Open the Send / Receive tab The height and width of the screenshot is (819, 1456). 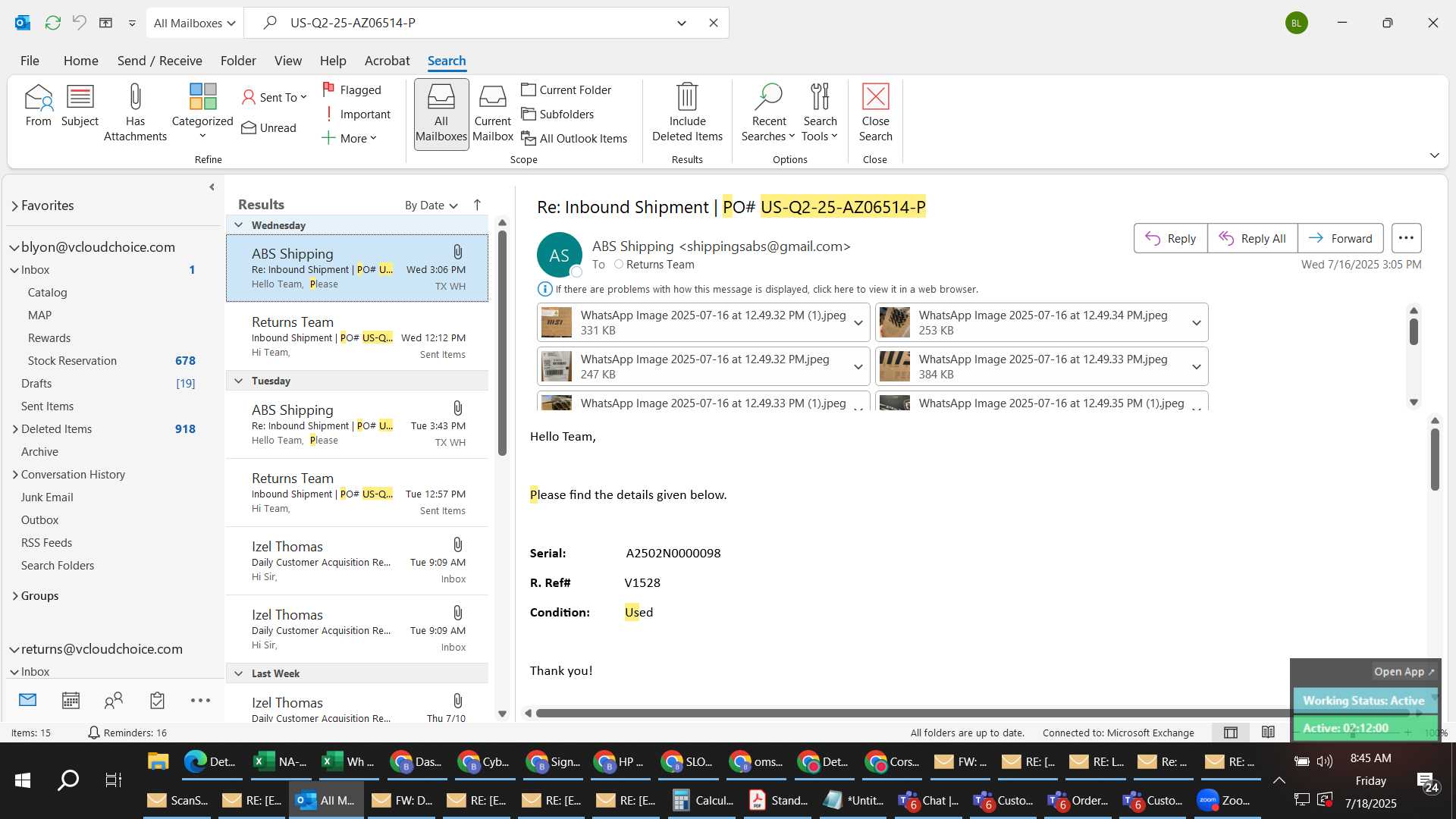[159, 61]
